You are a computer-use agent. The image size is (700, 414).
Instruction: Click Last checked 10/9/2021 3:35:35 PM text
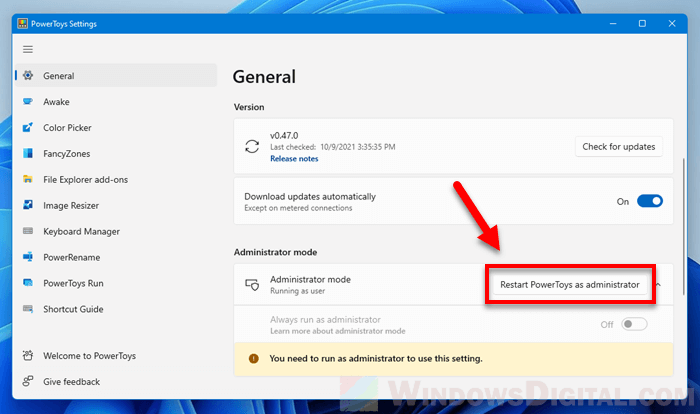click(x=333, y=147)
